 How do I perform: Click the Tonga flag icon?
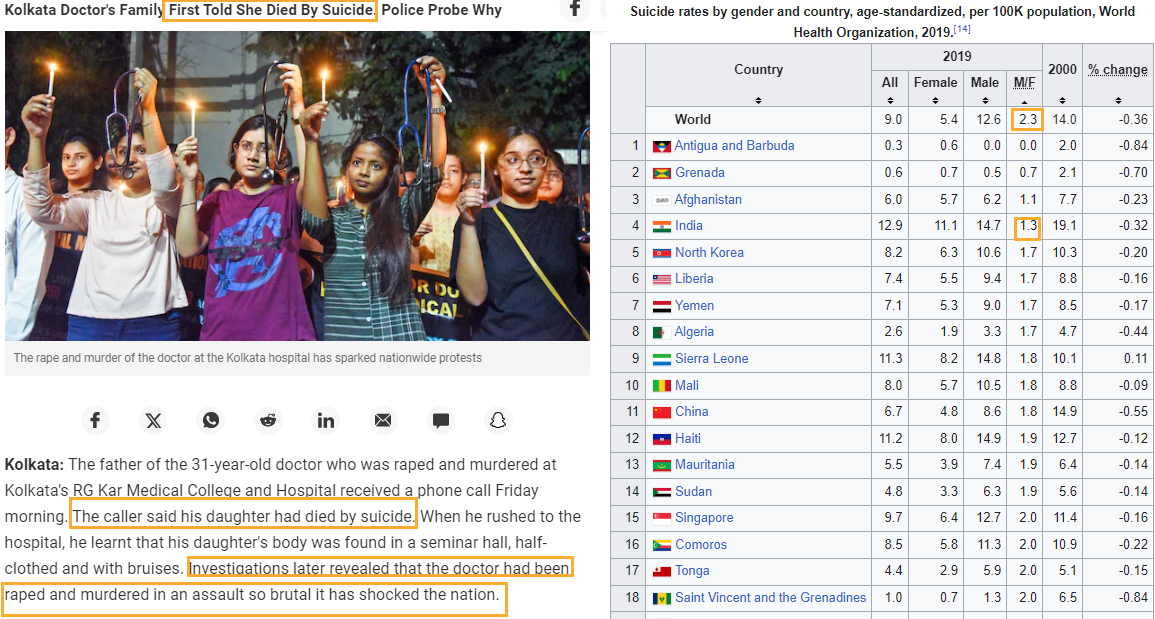tap(661, 572)
